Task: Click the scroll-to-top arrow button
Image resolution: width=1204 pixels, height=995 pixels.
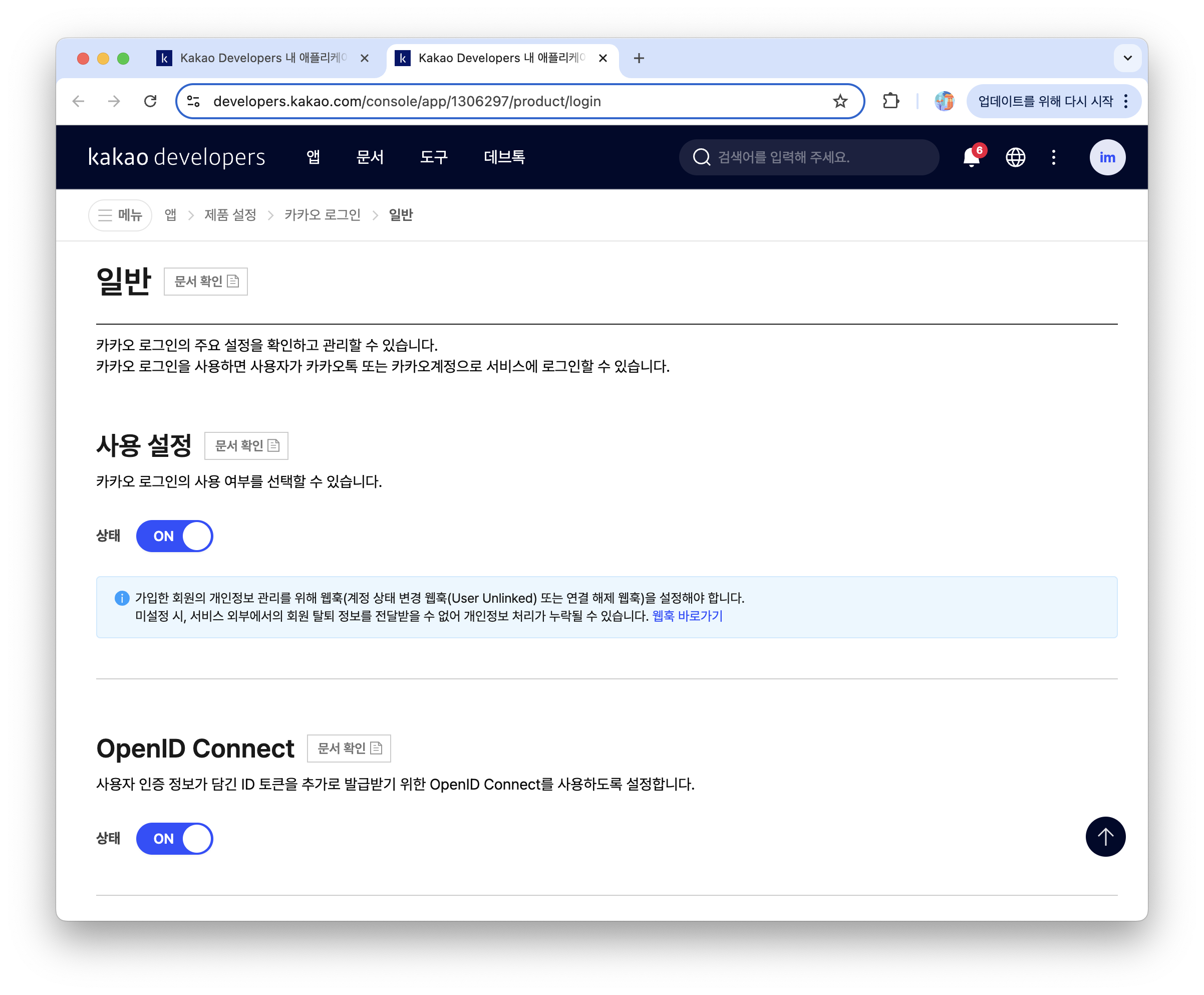Action: [1105, 836]
